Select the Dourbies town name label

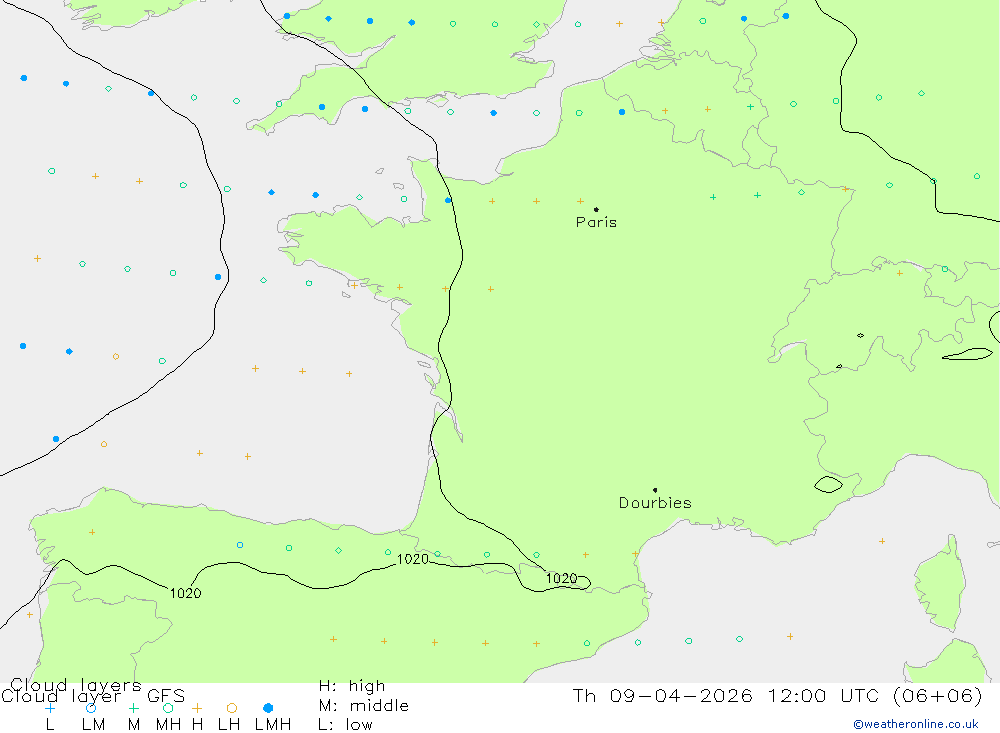tap(655, 503)
